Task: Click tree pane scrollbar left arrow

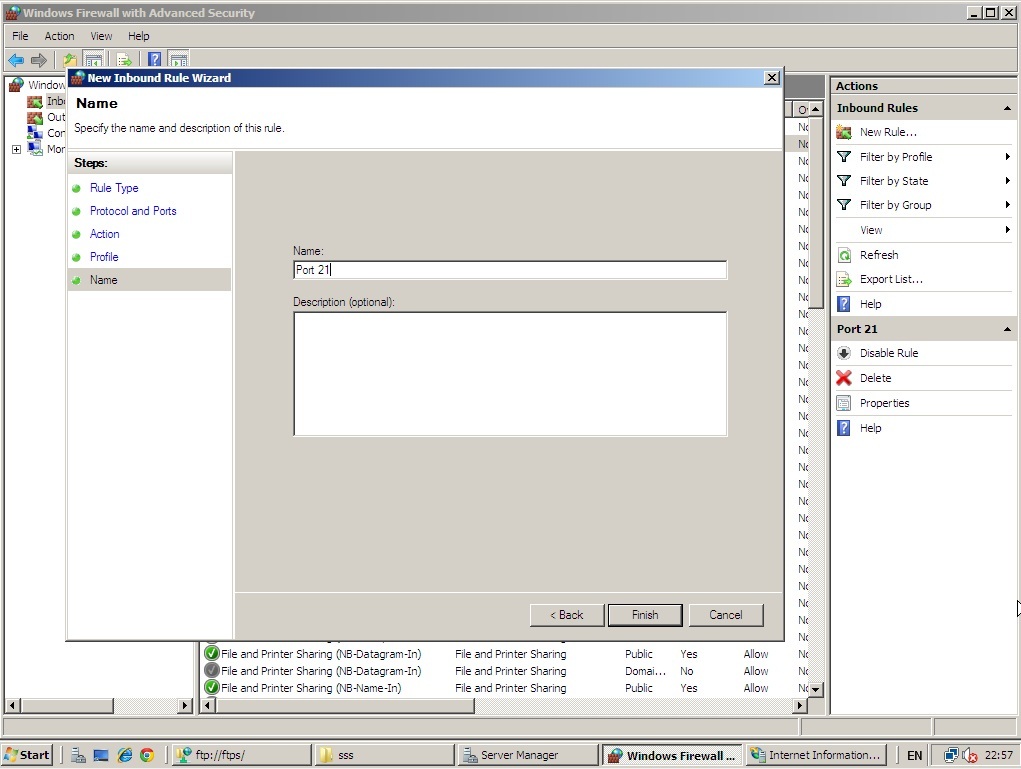Action: 12,705
